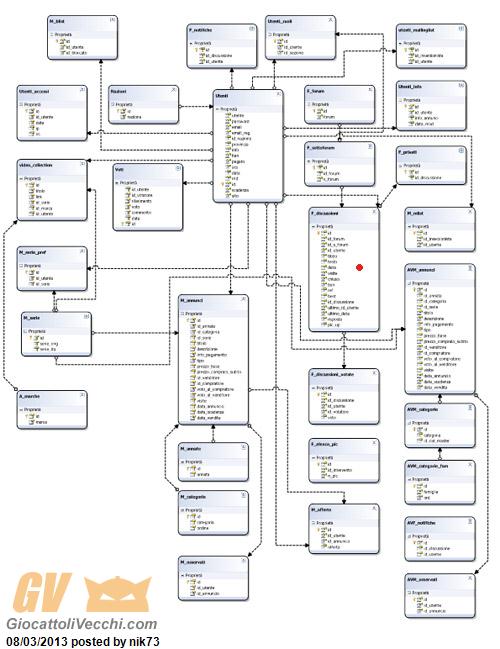This screenshot has width=500, height=649.
Task: Collapse the F_discussioni entity box chevron
Action: coord(374,212)
